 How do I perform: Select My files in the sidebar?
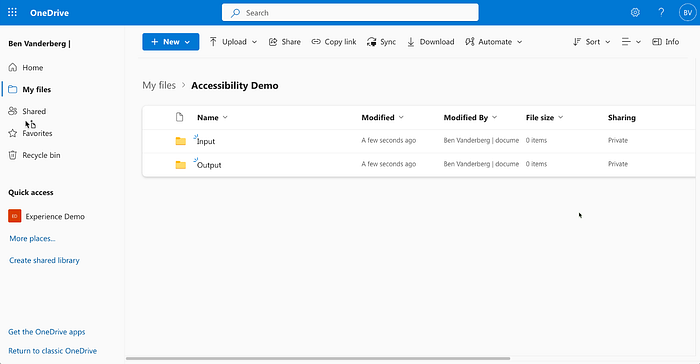[37, 89]
